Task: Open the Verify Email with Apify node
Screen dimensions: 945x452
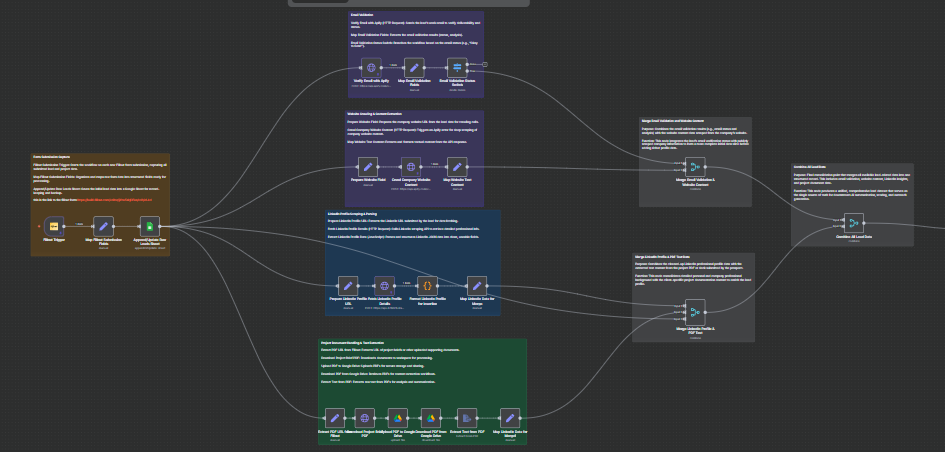Action: [371, 67]
